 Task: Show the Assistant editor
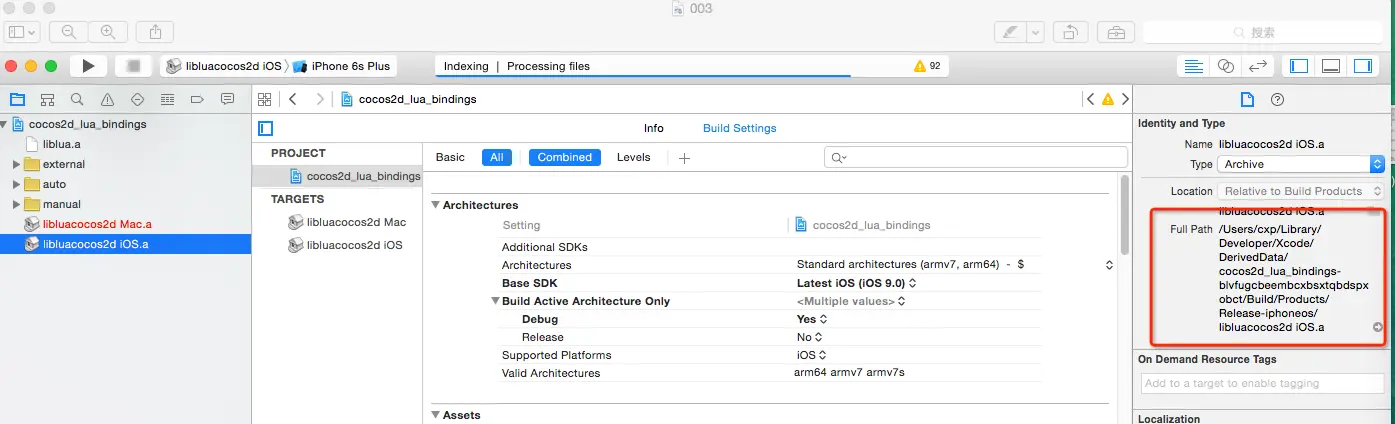pyautogui.click(x=1226, y=66)
